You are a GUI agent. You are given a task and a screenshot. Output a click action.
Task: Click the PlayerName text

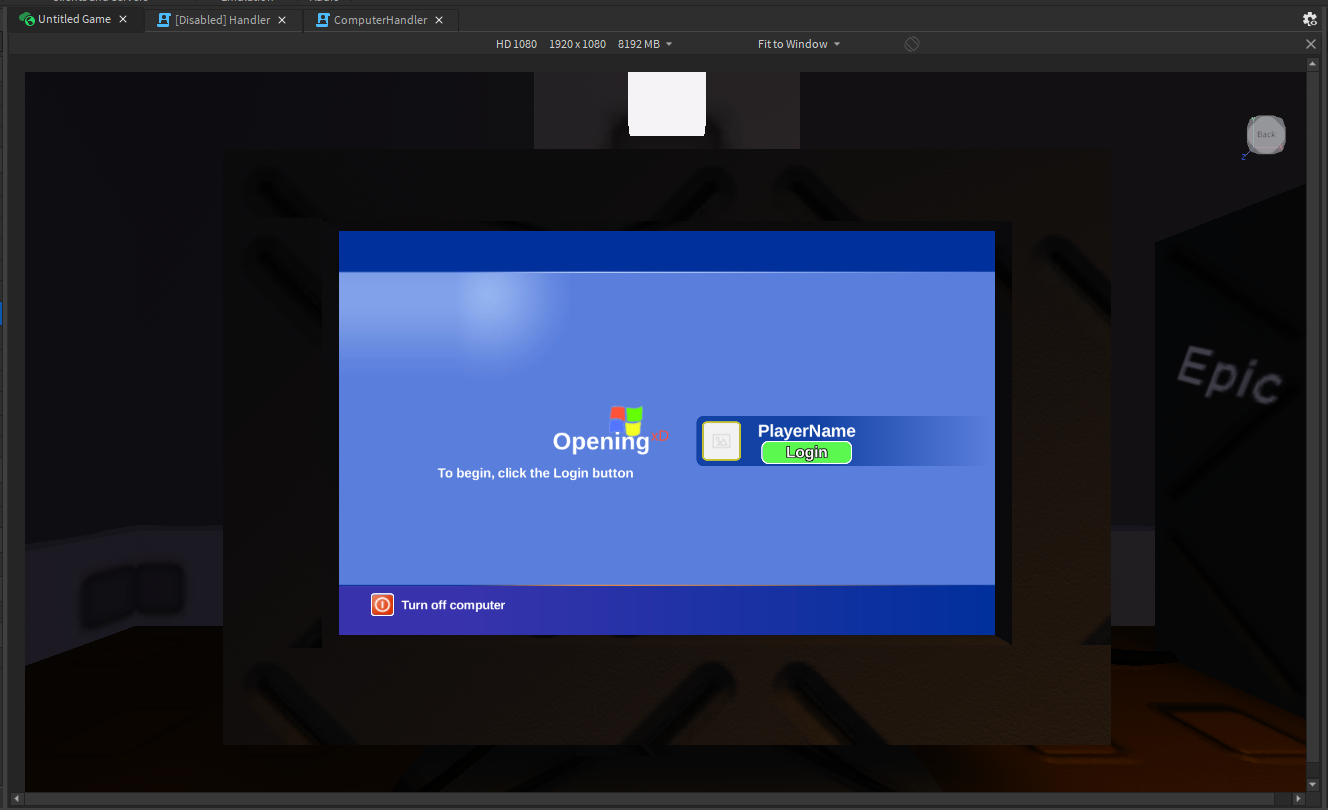pos(806,431)
